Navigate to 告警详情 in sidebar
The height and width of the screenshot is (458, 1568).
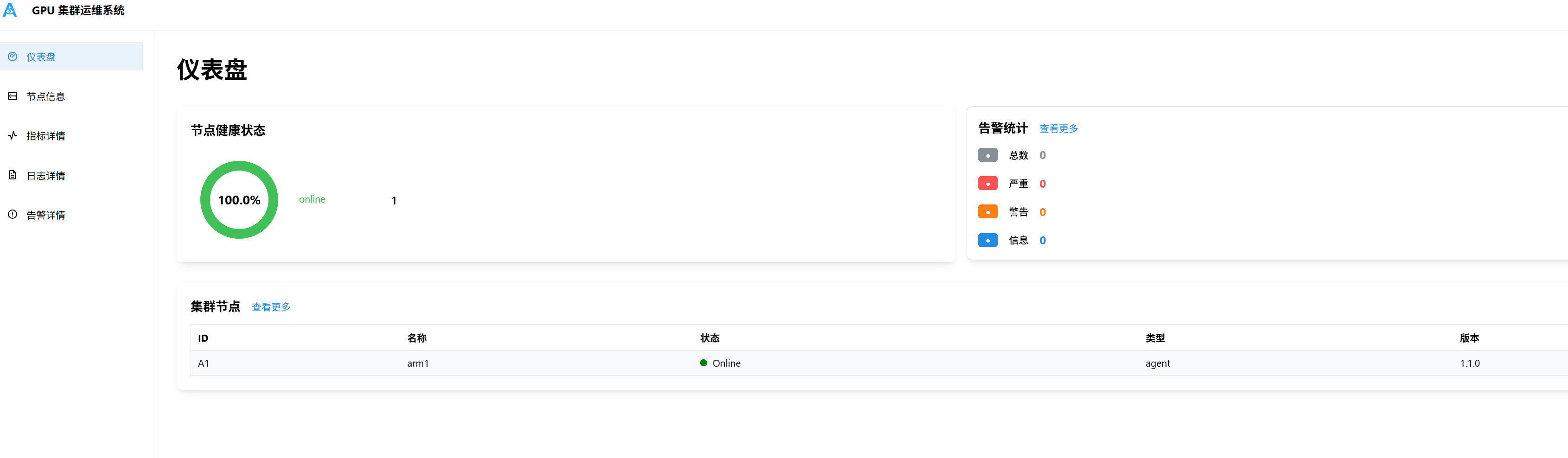click(45, 215)
